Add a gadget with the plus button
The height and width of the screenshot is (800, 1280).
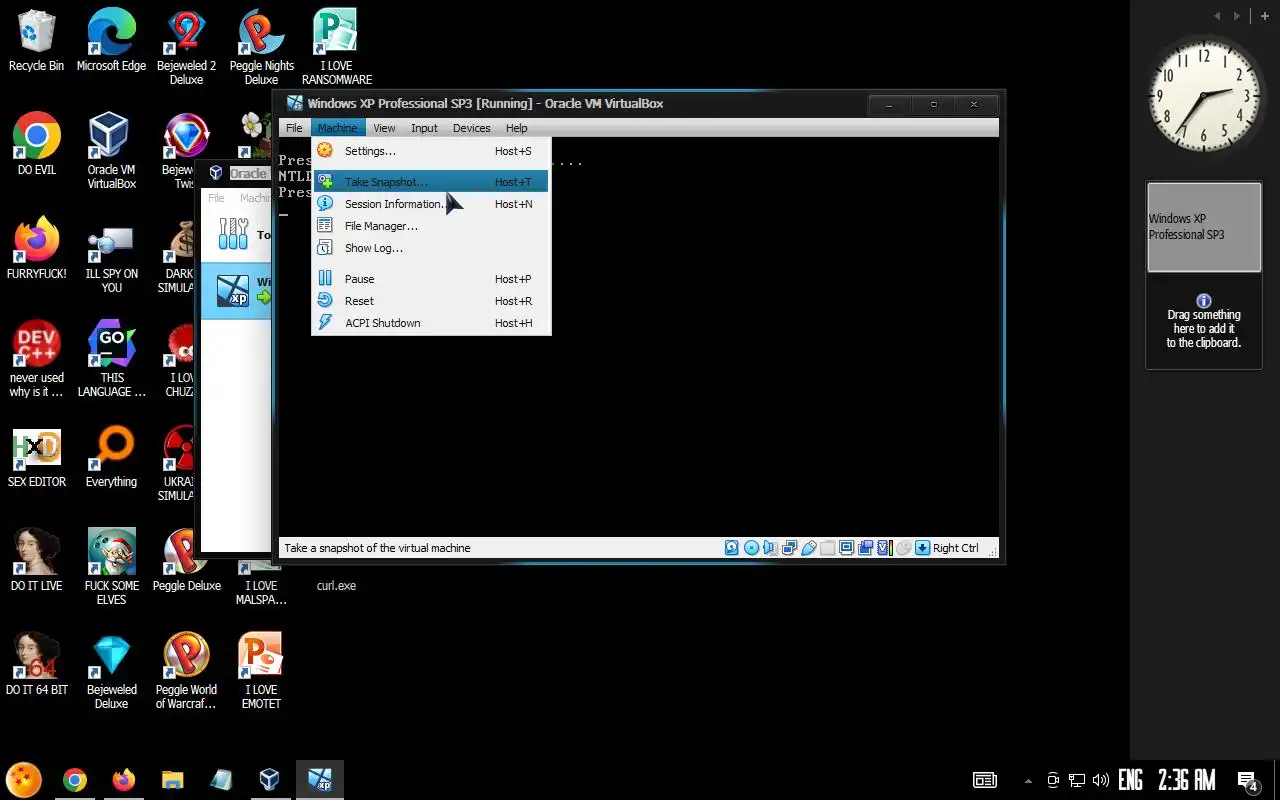[1265, 15]
